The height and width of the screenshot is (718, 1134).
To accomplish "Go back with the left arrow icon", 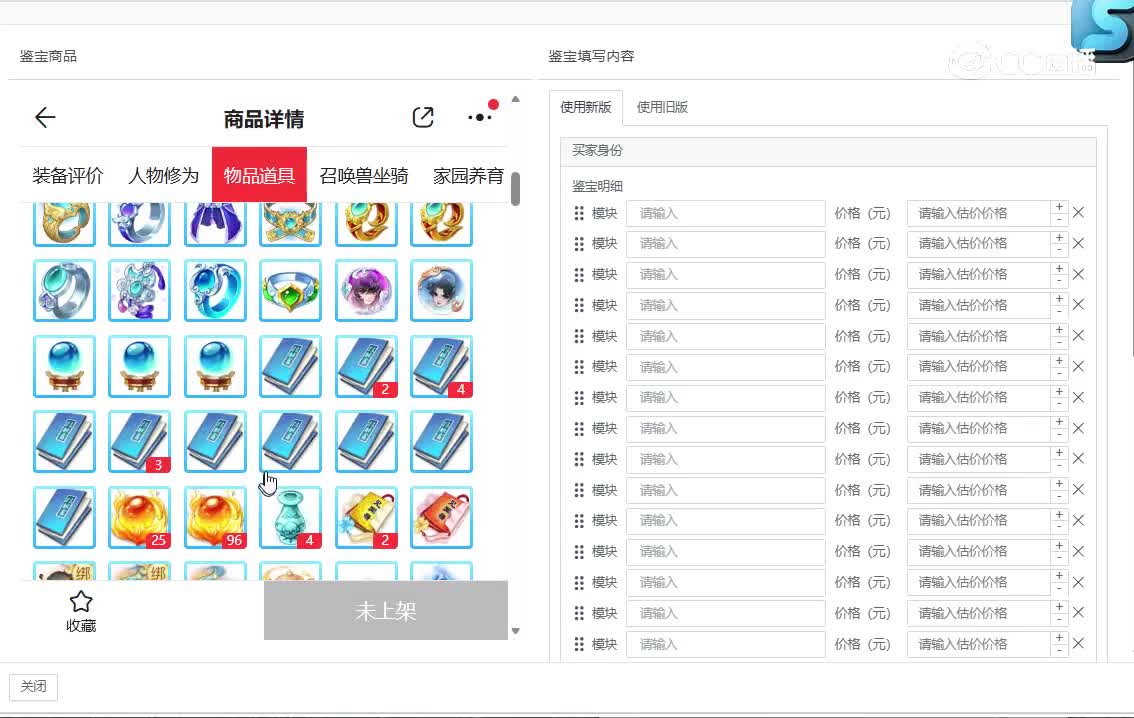I will pyautogui.click(x=45, y=117).
